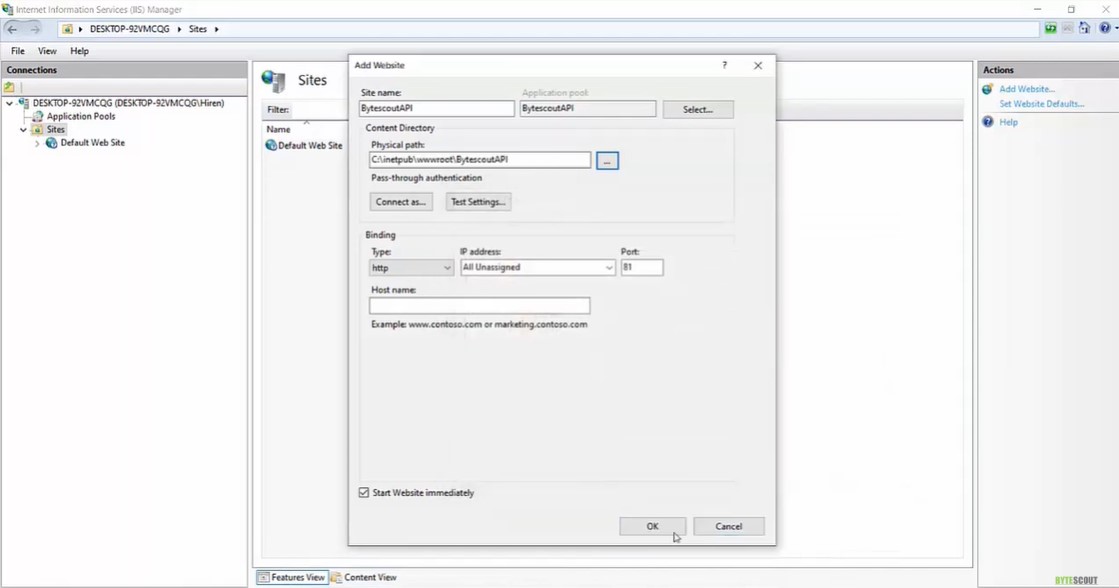This screenshot has height=588, width=1119.
Task: Click the Test Settings button
Action: (478, 202)
